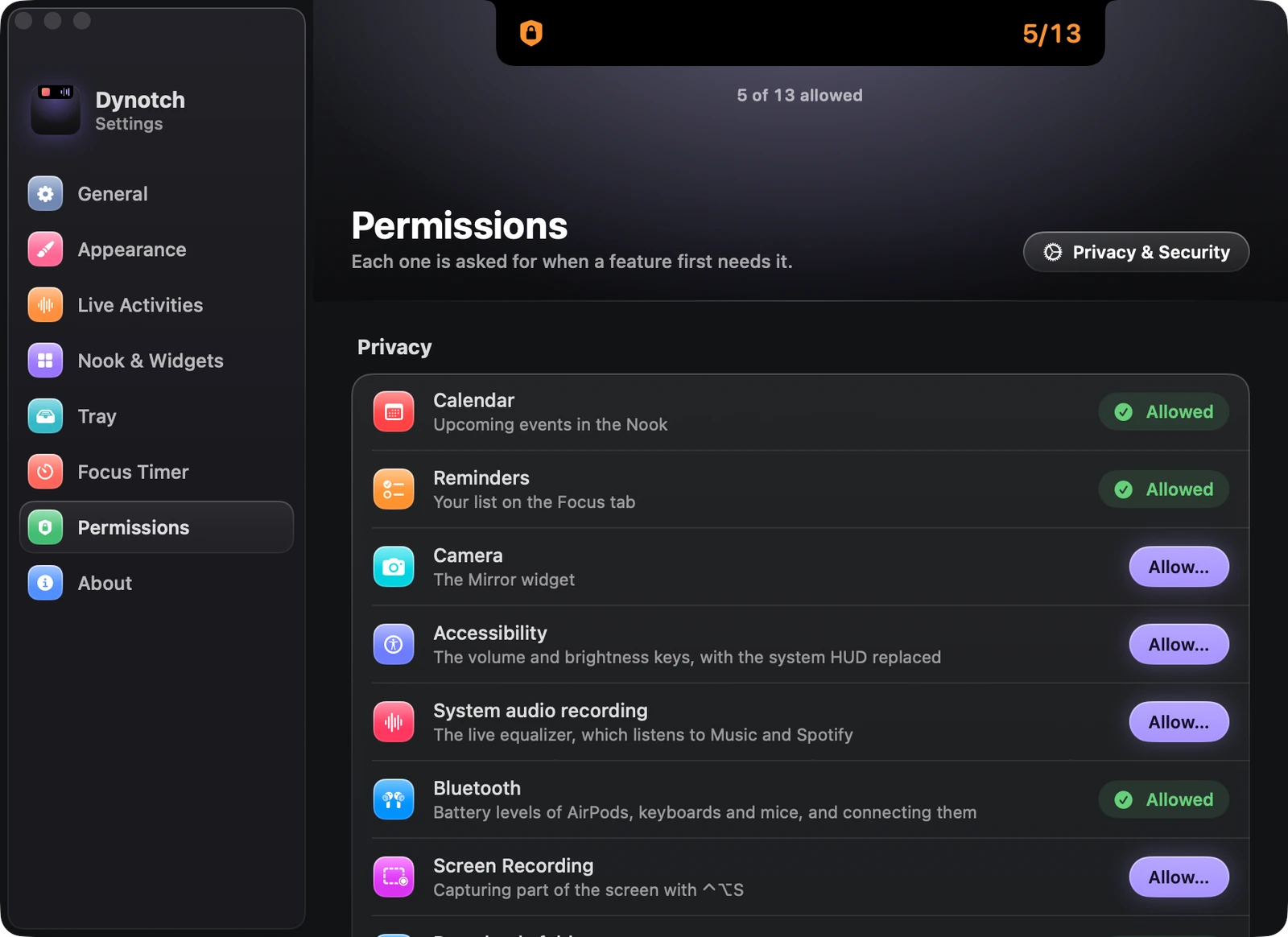This screenshot has height=937, width=1288.
Task: Click the Reminders list icon
Action: (x=394, y=489)
